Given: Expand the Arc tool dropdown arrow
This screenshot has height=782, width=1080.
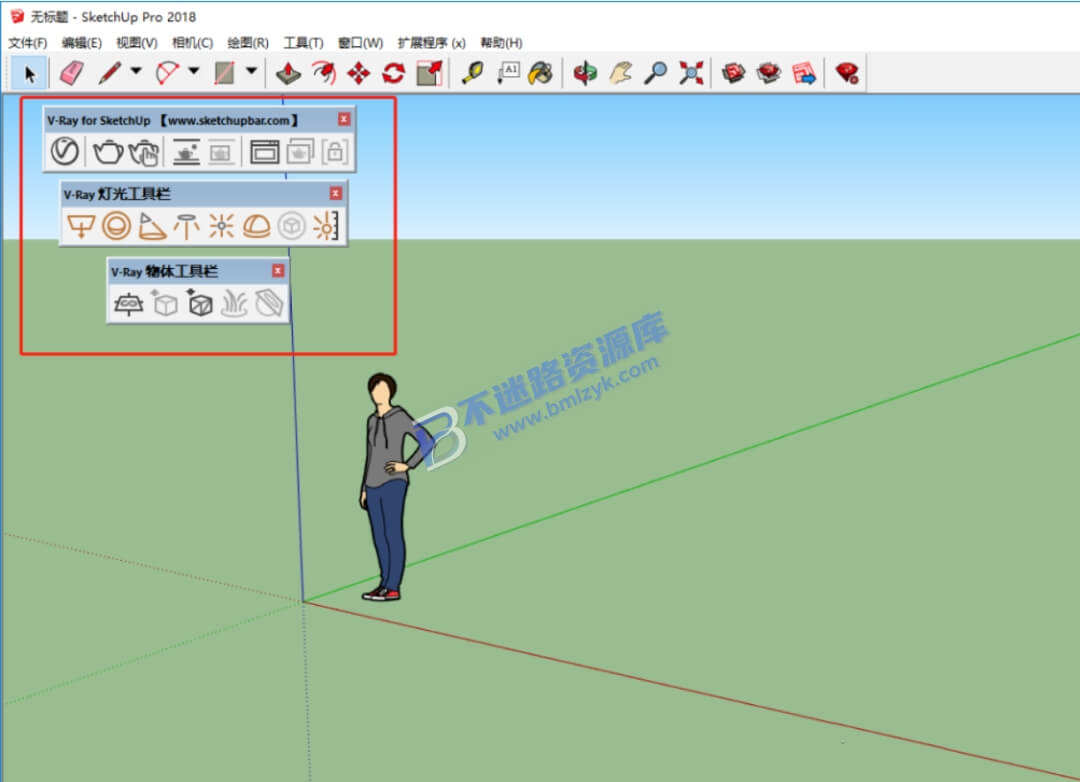Looking at the screenshot, I should point(194,71).
